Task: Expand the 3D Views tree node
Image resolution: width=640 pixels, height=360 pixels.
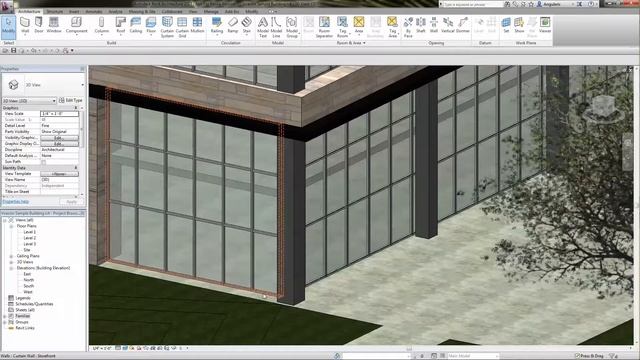Action: pos(11,262)
